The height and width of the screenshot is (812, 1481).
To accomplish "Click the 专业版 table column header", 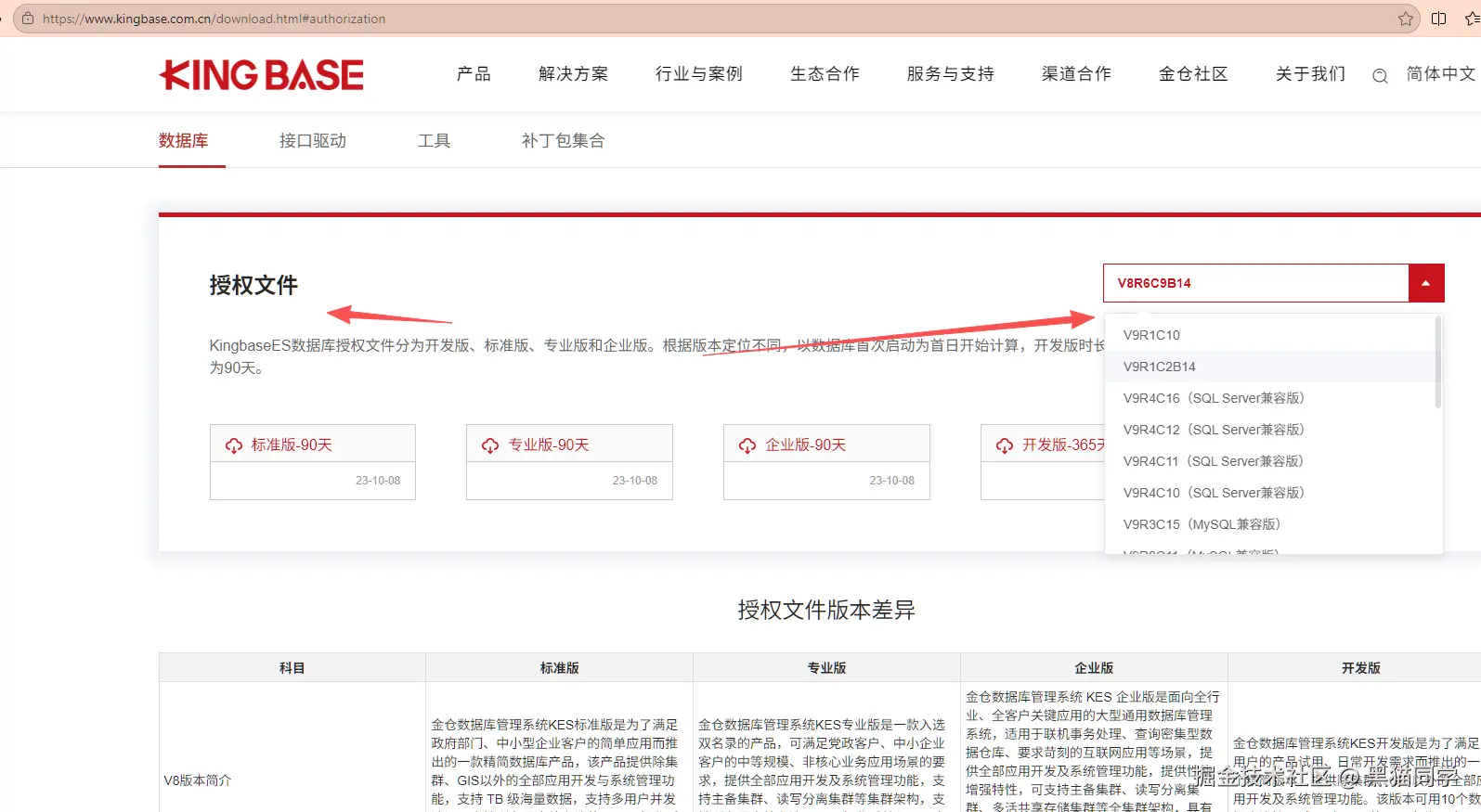I will [827, 668].
